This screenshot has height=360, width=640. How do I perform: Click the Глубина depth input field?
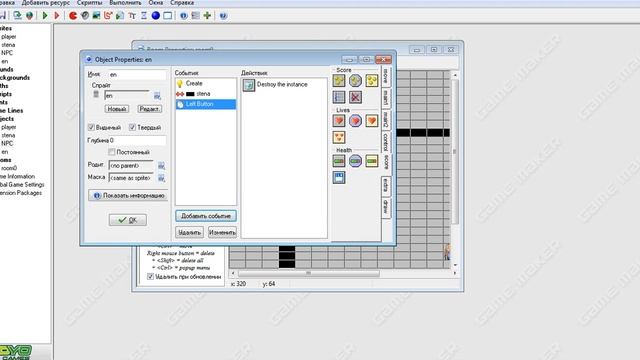pos(137,140)
